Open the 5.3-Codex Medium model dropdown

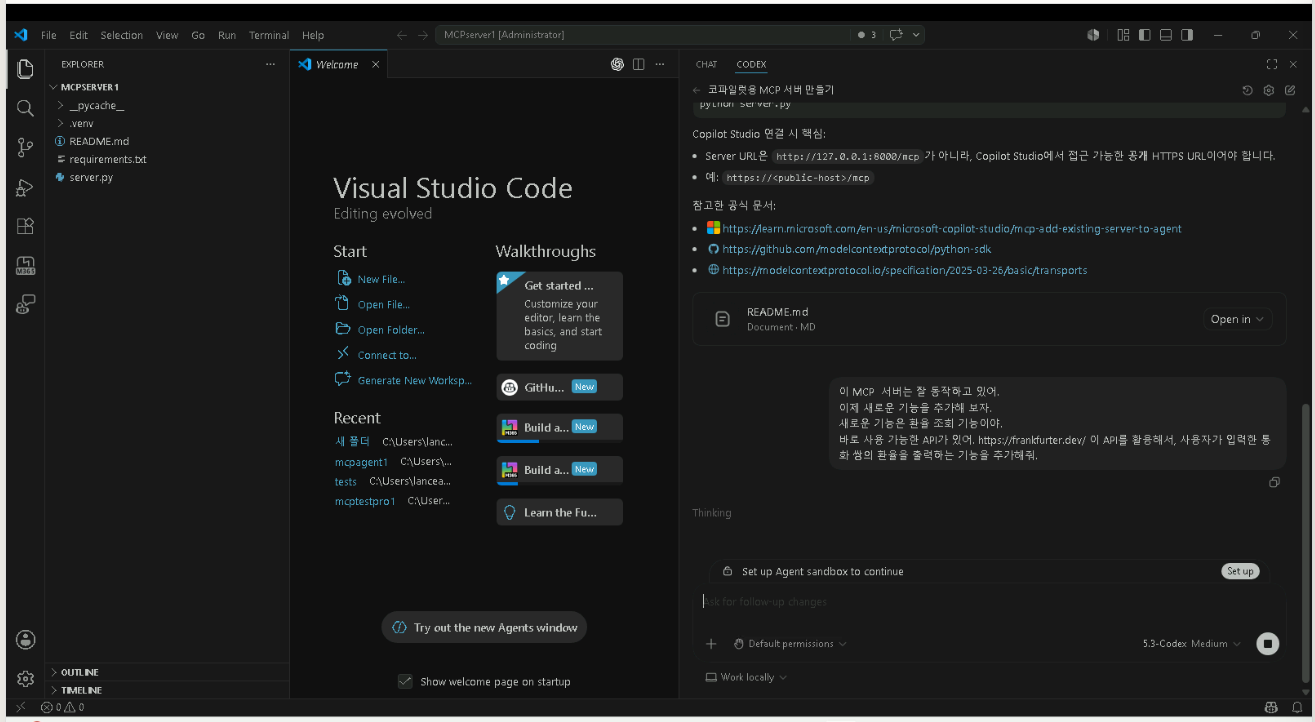click(1192, 644)
